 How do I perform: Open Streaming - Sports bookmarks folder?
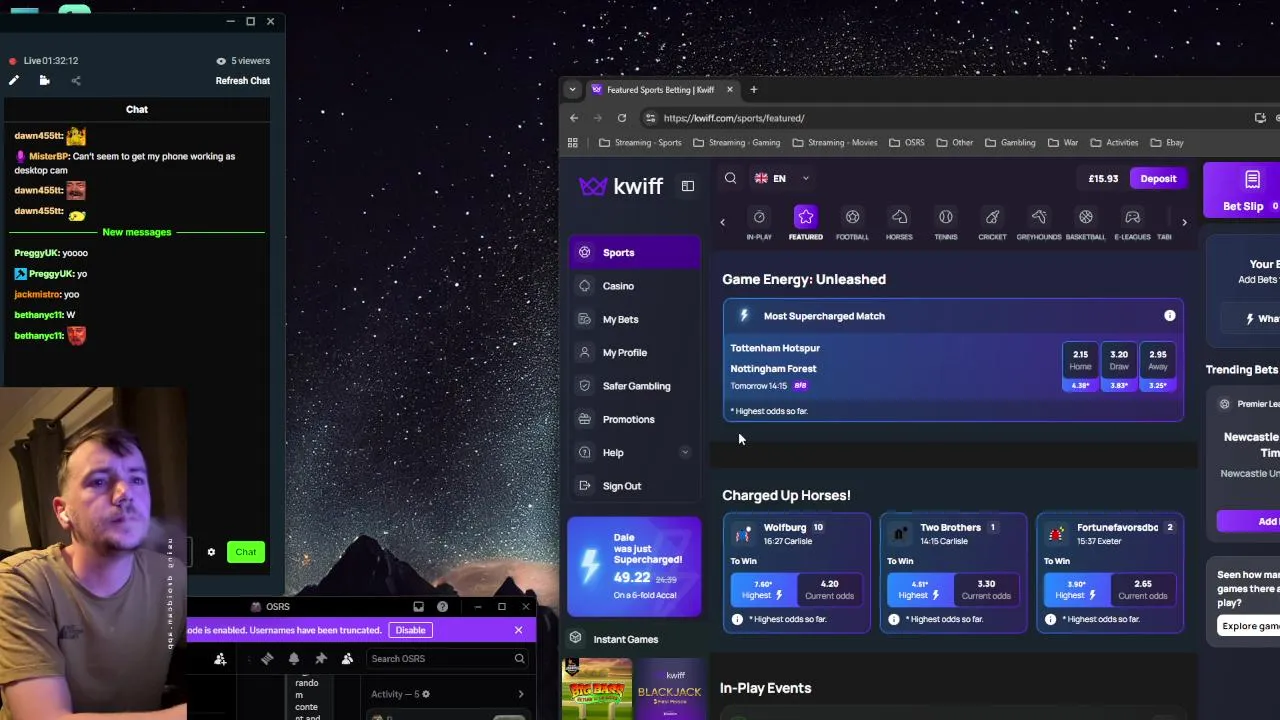pos(640,143)
